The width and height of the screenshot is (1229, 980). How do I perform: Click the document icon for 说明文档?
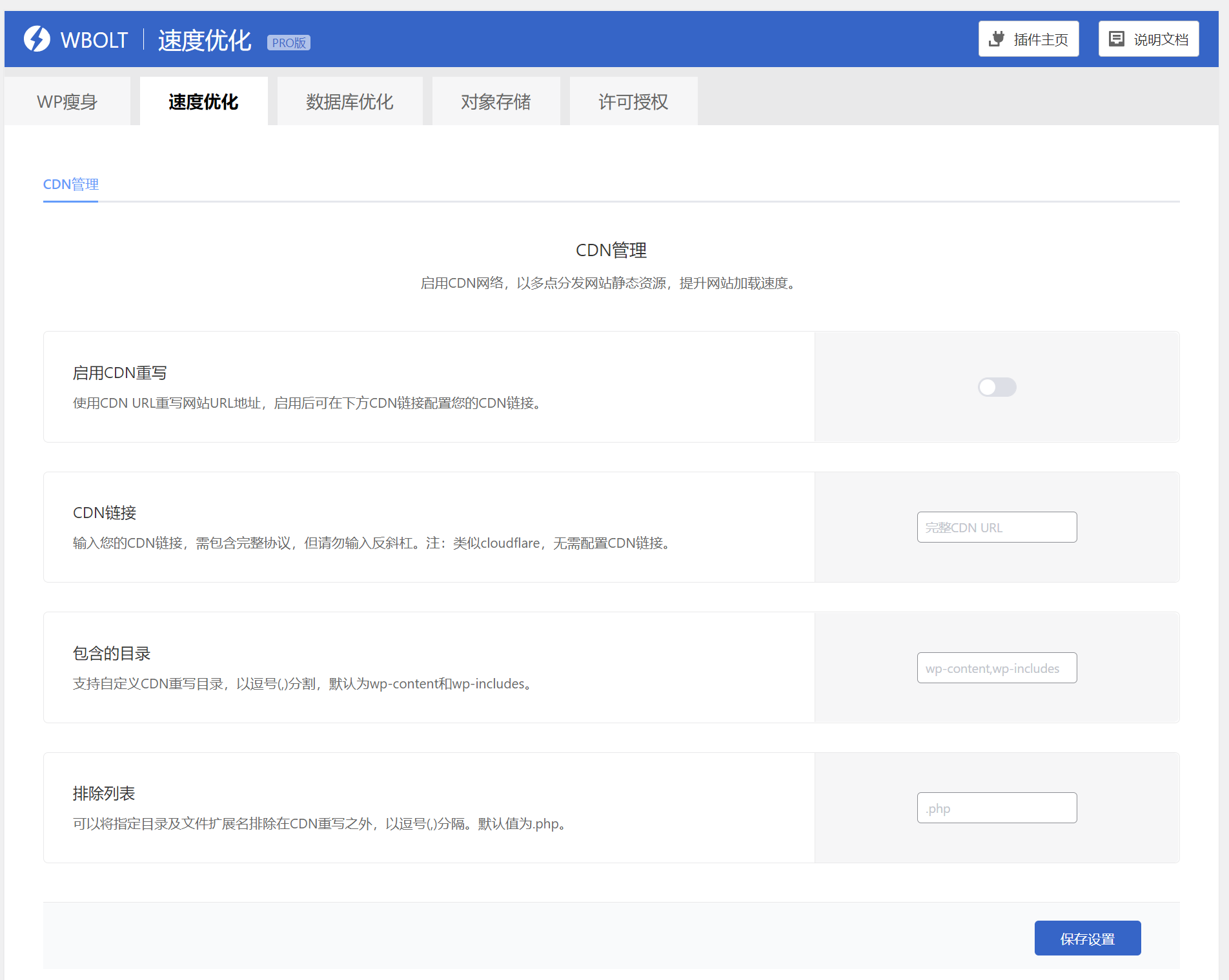coord(1117,39)
